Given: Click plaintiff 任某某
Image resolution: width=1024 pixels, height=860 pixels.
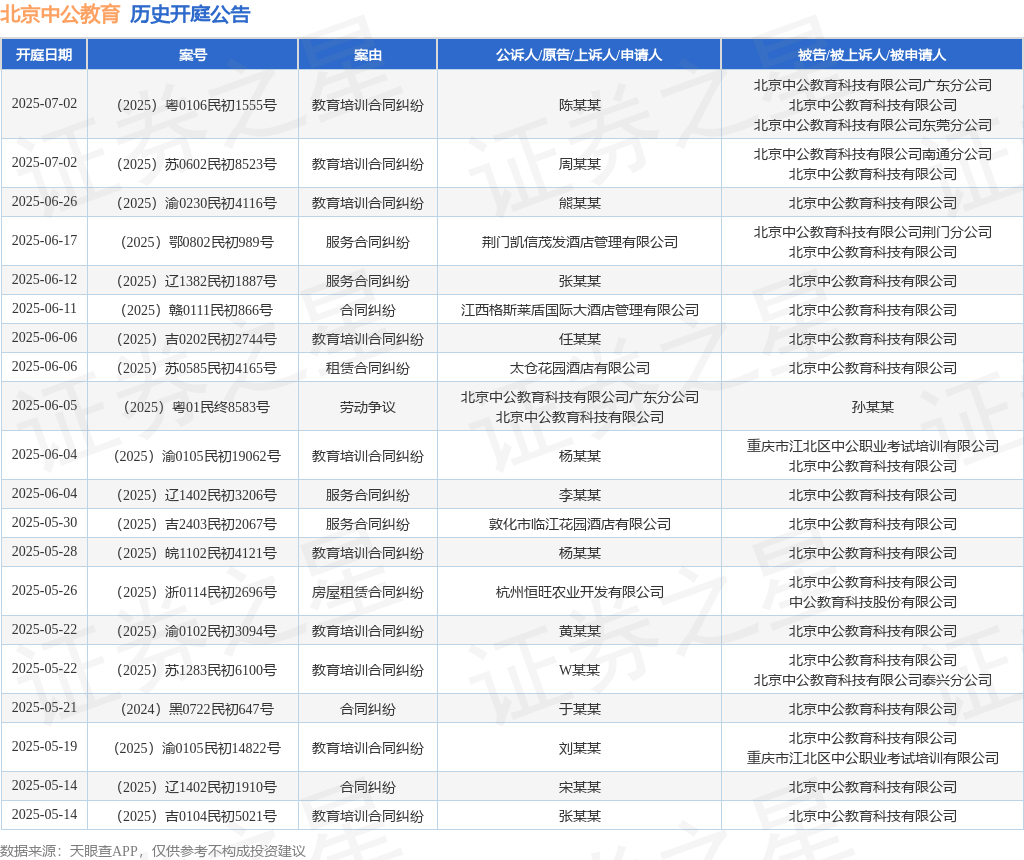Looking at the screenshot, I should click(579, 340).
